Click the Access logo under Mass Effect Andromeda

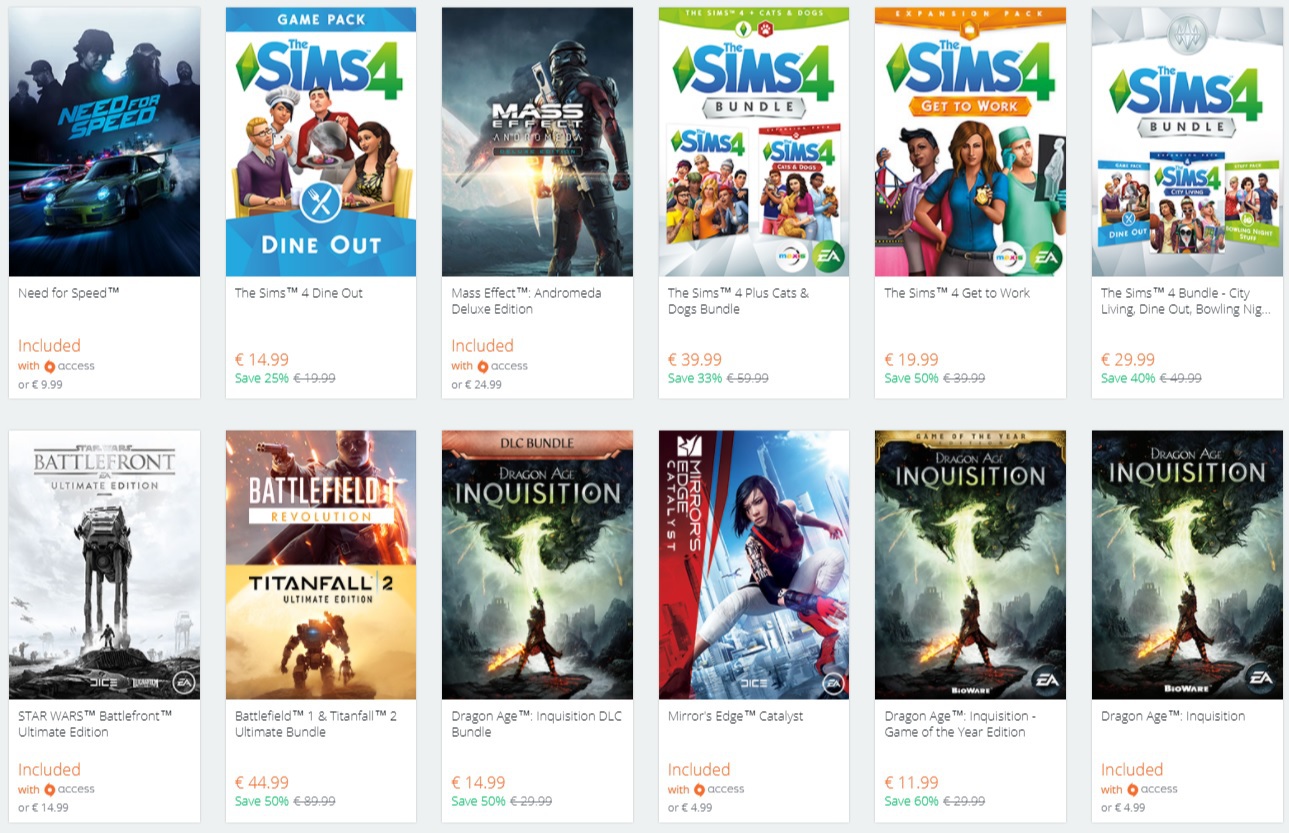tap(502, 366)
